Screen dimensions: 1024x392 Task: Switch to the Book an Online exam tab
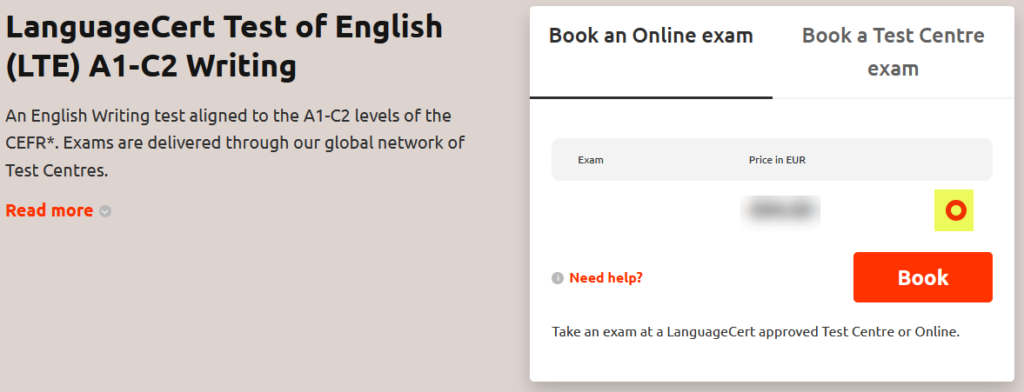pyautogui.click(x=651, y=35)
